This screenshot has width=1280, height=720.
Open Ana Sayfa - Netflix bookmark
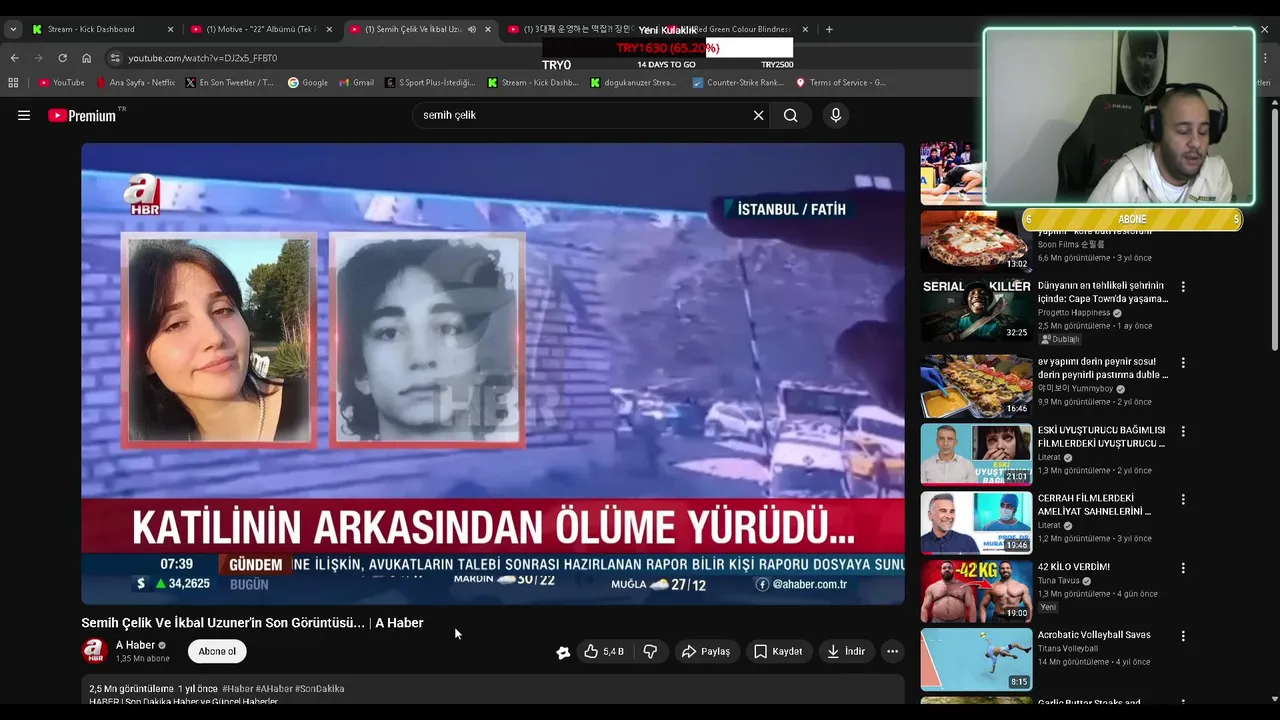click(135, 82)
